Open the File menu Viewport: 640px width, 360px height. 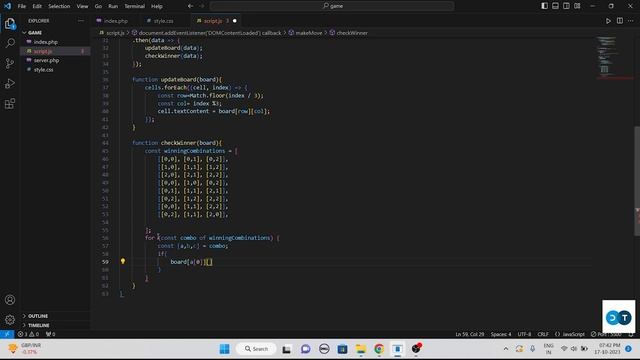coord(22,6)
